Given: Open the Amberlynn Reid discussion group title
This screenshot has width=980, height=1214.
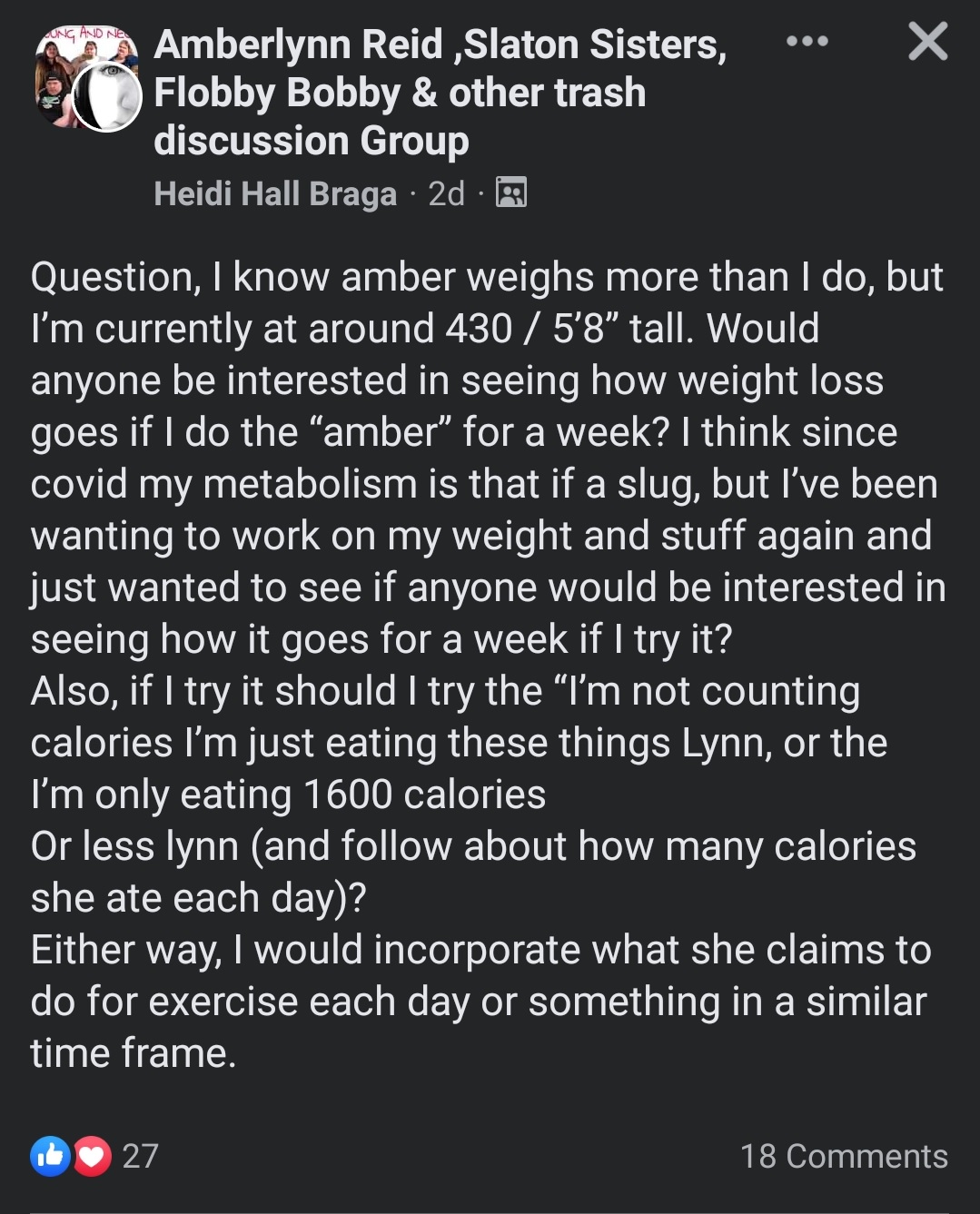Looking at the screenshot, I should (x=441, y=93).
